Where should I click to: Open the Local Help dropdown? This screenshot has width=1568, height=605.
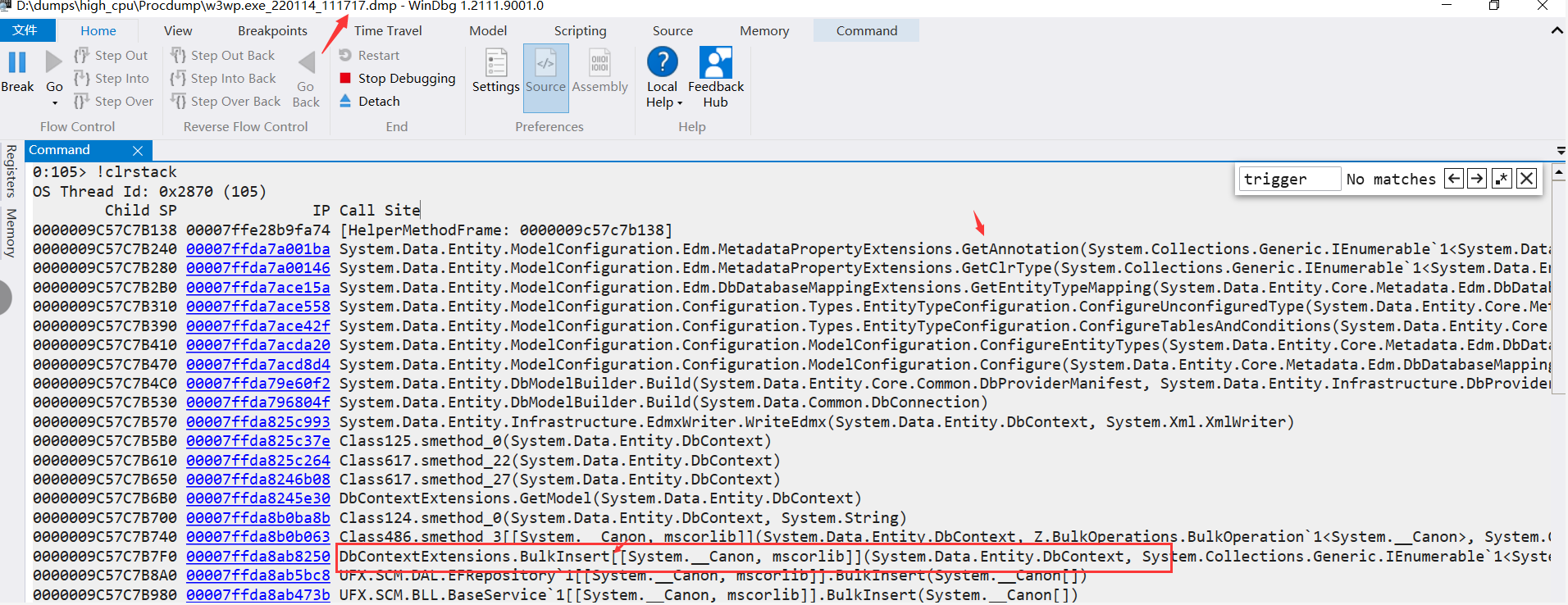(x=664, y=102)
